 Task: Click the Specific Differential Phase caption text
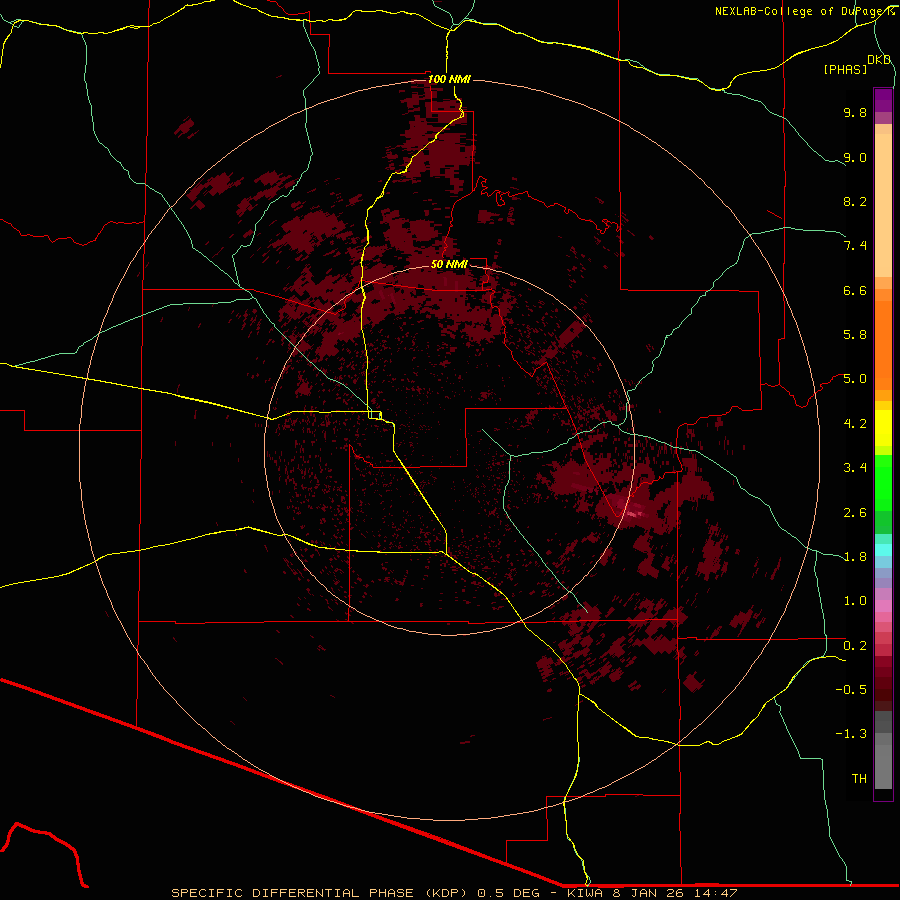(454, 892)
